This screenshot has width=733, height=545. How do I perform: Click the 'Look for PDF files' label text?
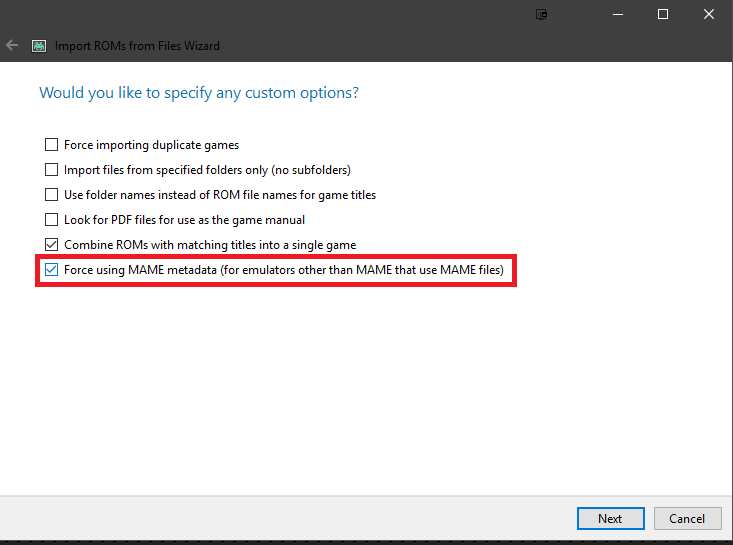coord(184,220)
